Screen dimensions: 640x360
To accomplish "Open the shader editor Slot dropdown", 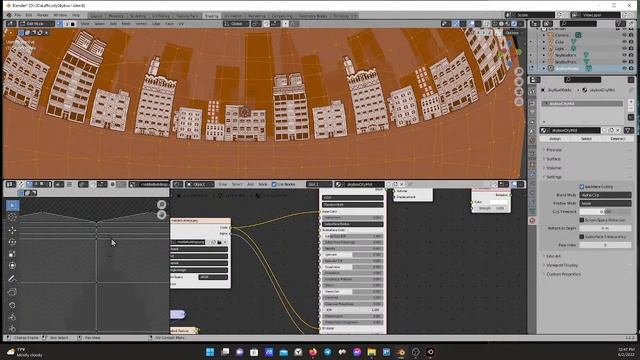I will tap(319, 184).
